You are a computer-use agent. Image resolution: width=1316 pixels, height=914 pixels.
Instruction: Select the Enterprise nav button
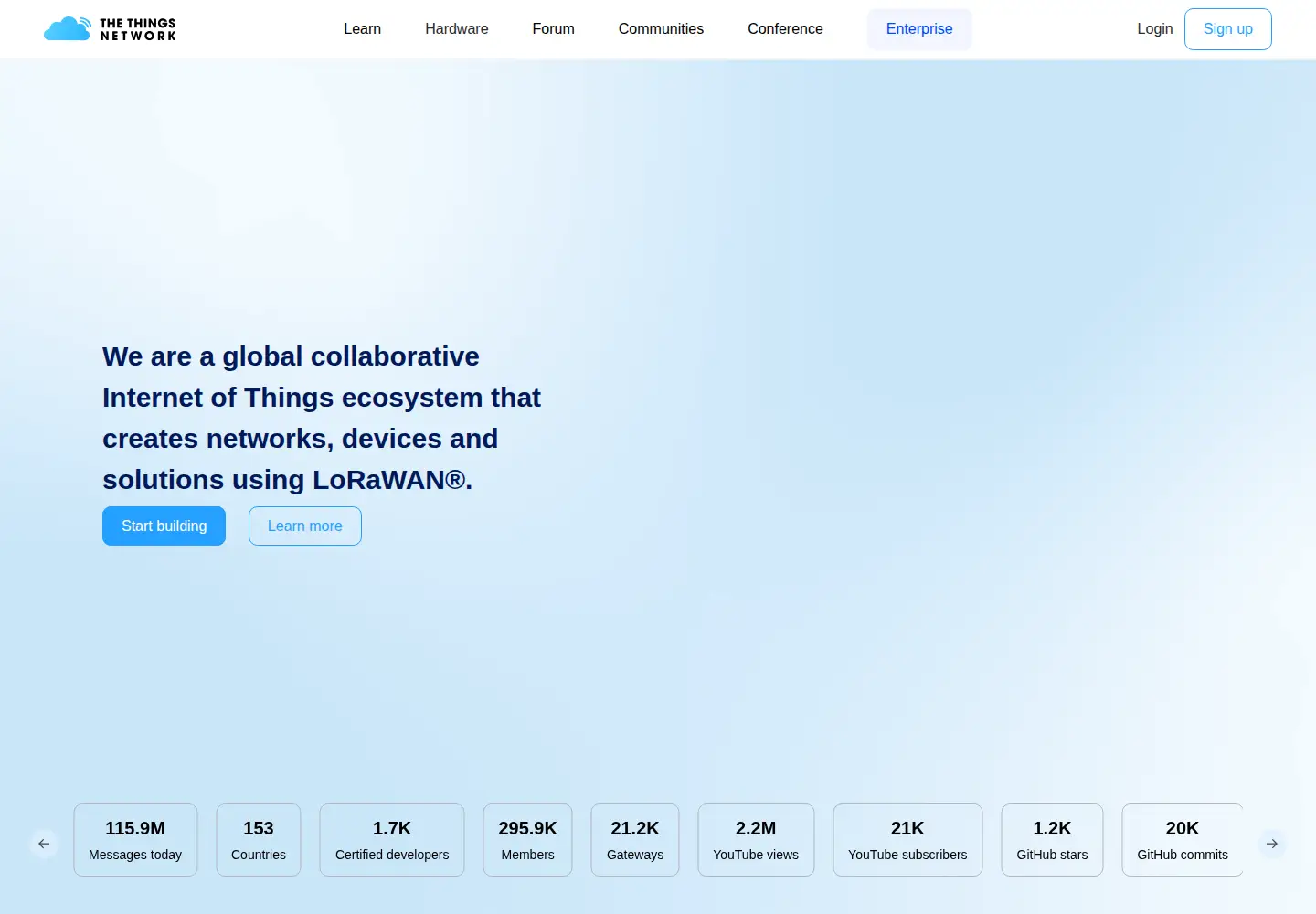(x=919, y=29)
